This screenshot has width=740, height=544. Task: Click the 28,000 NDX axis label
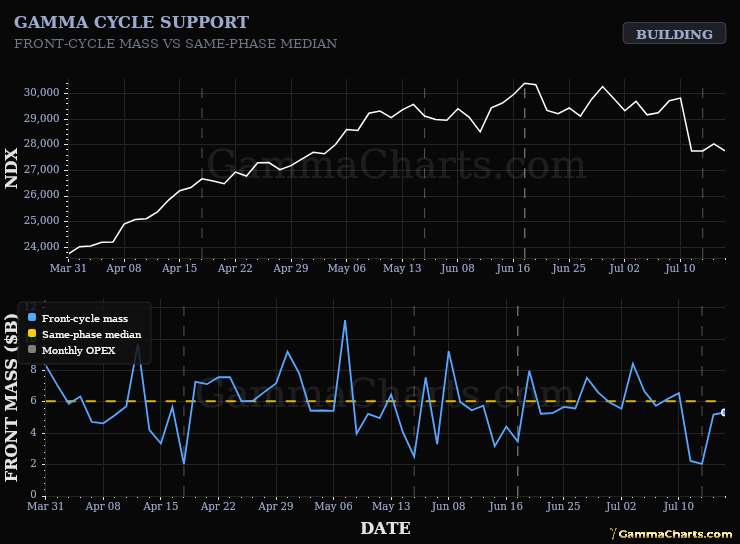42,144
